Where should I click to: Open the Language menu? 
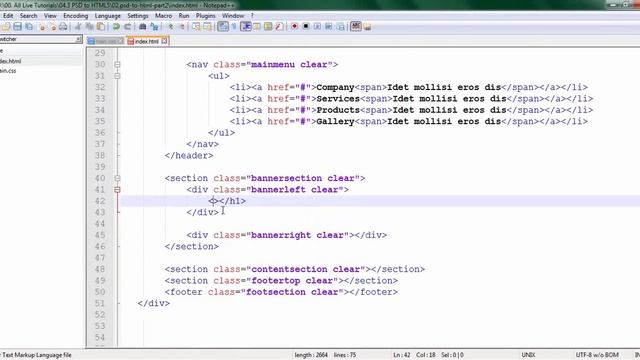tap(108, 16)
